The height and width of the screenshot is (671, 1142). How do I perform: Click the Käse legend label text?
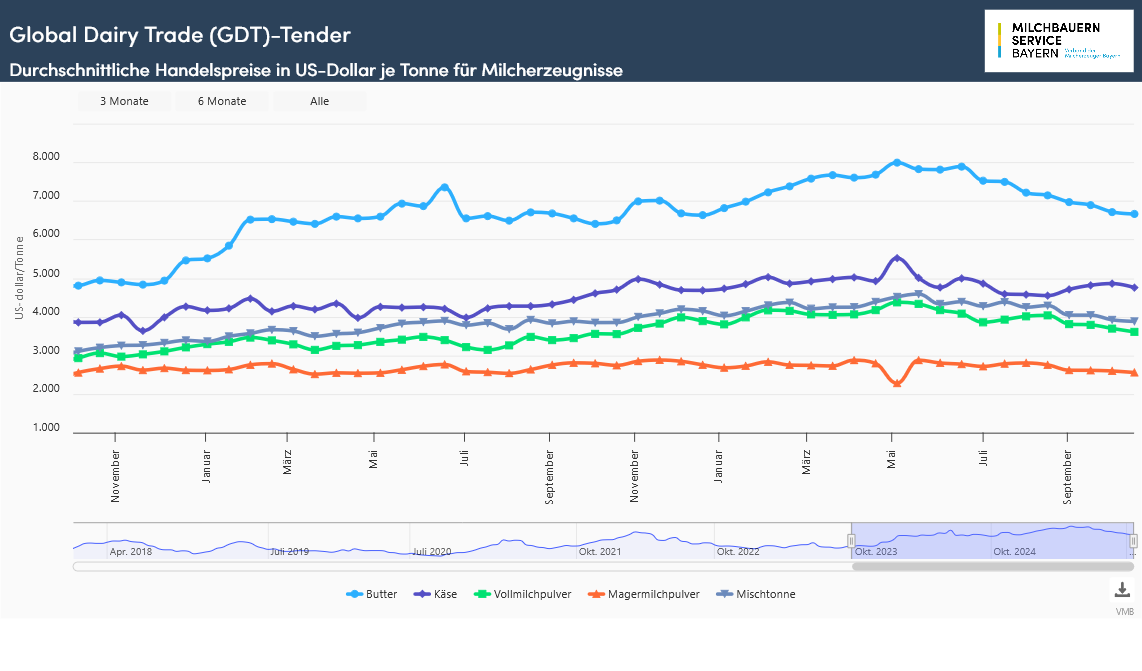446,594
